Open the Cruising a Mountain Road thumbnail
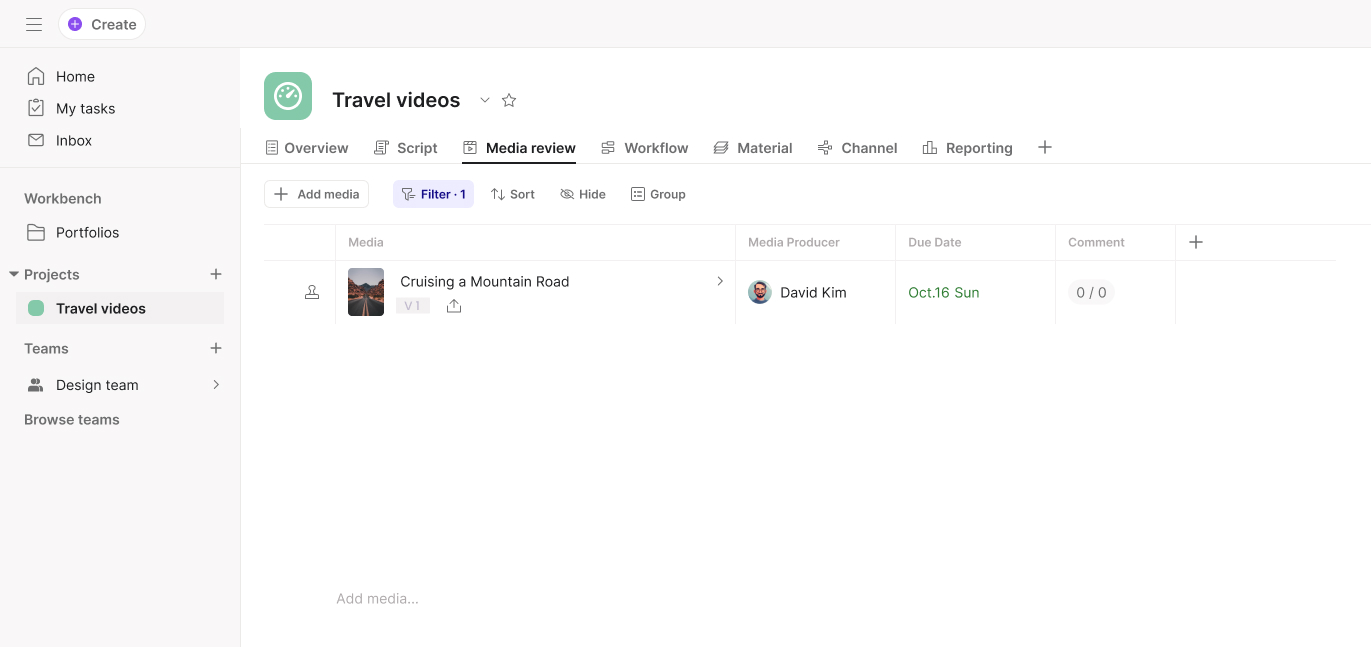Viewport: 1371px width, 647px height. [x=366, y=292]
